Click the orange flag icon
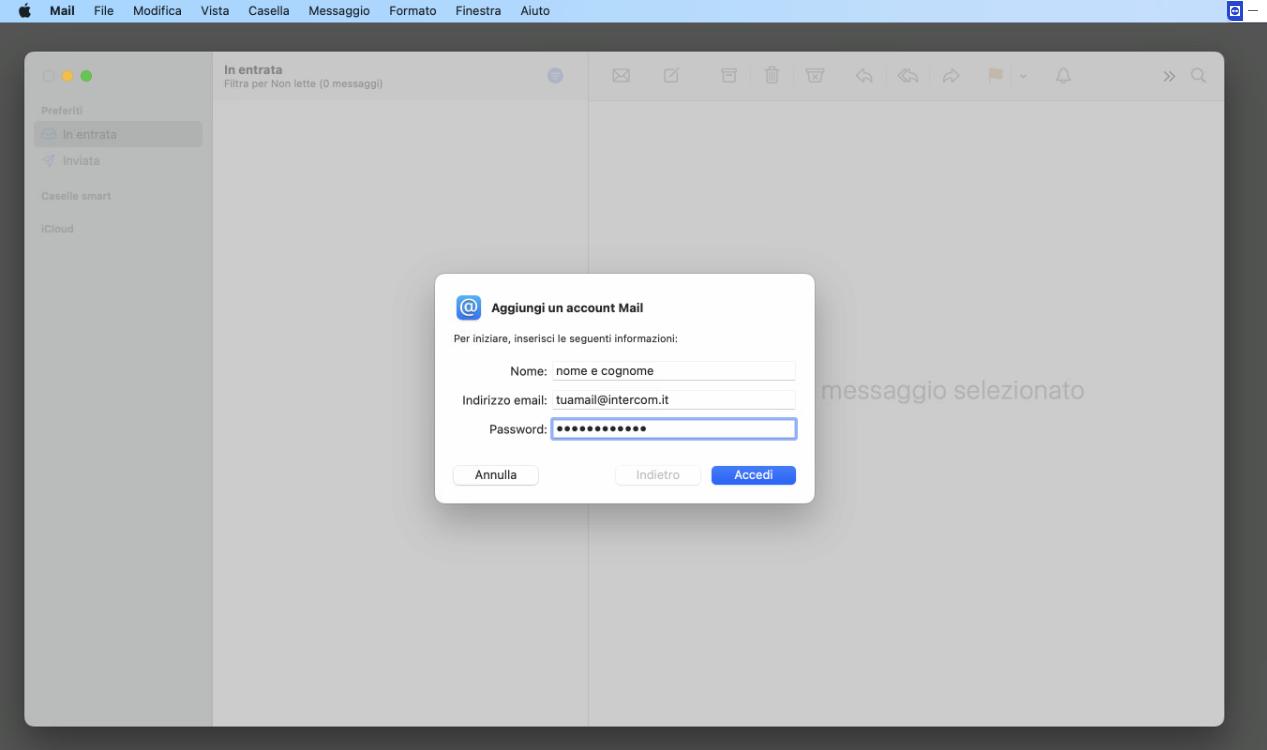The image size is (1267, 750). click(x=995, y=76)
